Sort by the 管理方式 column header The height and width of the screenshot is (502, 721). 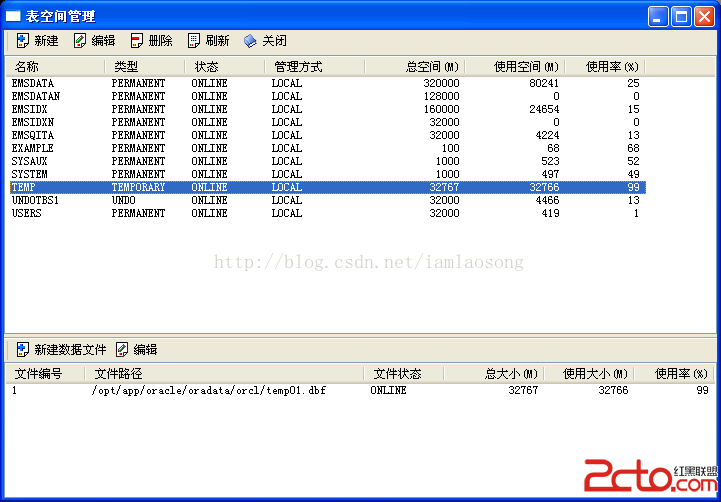pyautogui.click(x=315, y=67)
